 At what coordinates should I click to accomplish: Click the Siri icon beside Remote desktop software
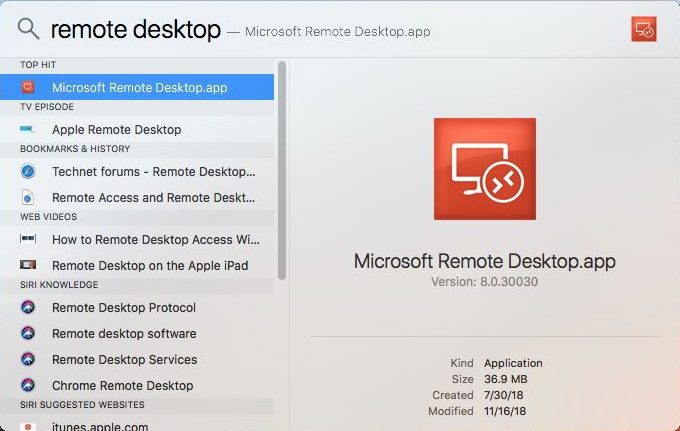[28, 333]
